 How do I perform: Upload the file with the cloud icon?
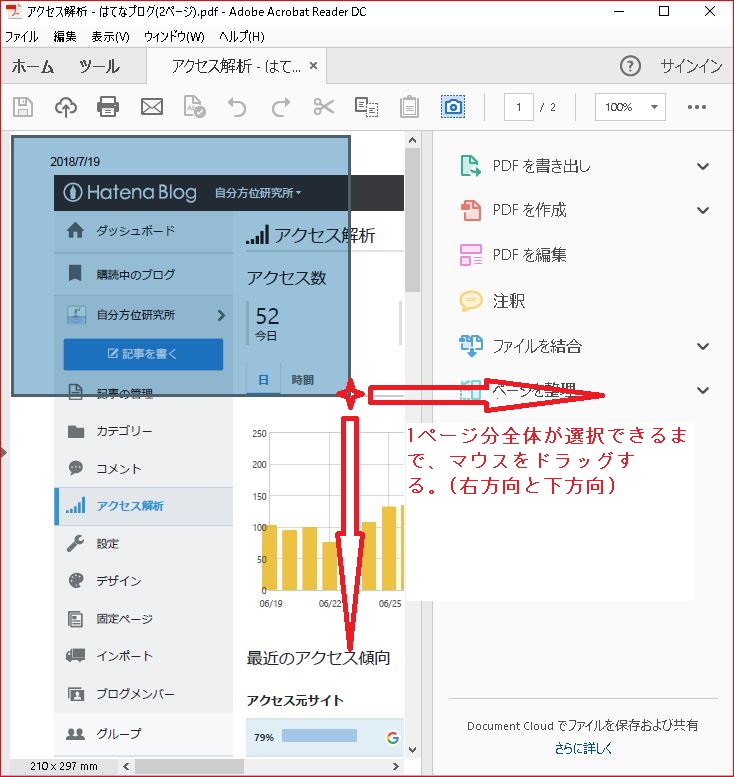point(65,107)
